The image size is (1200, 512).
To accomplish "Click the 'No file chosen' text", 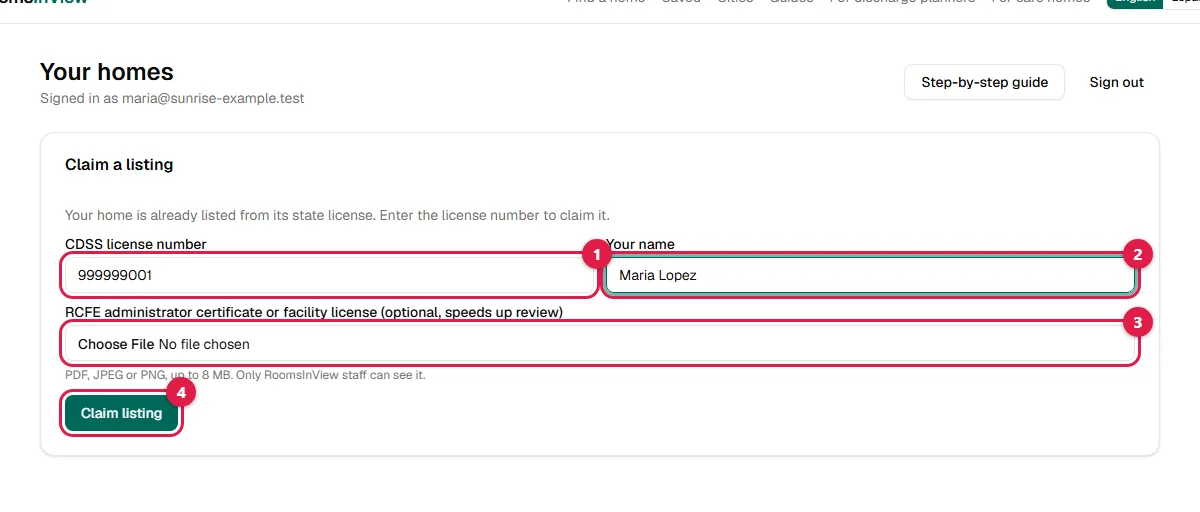I will point(204,344).
